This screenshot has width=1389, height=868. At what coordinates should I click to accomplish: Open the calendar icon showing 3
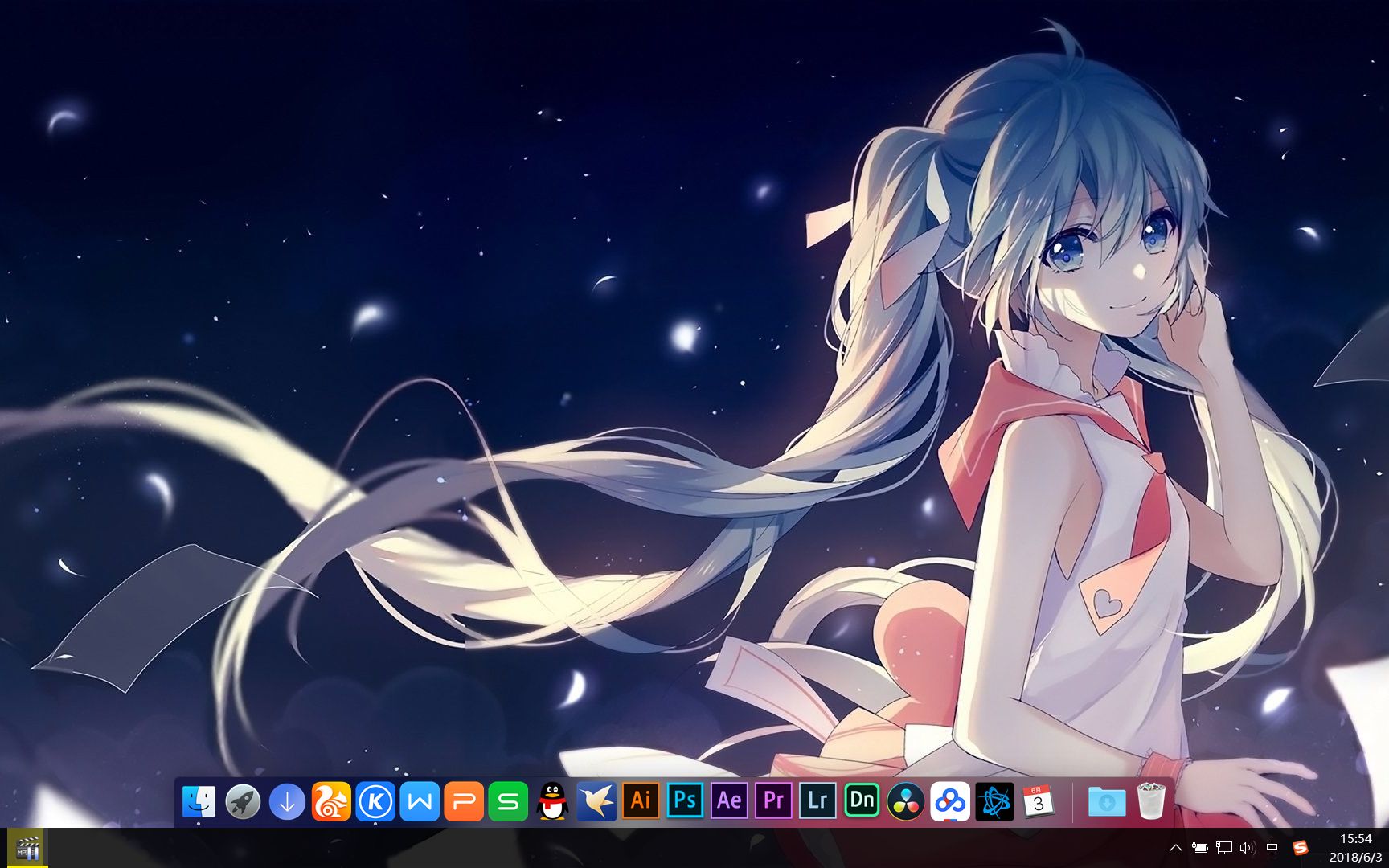[1038, 801]
